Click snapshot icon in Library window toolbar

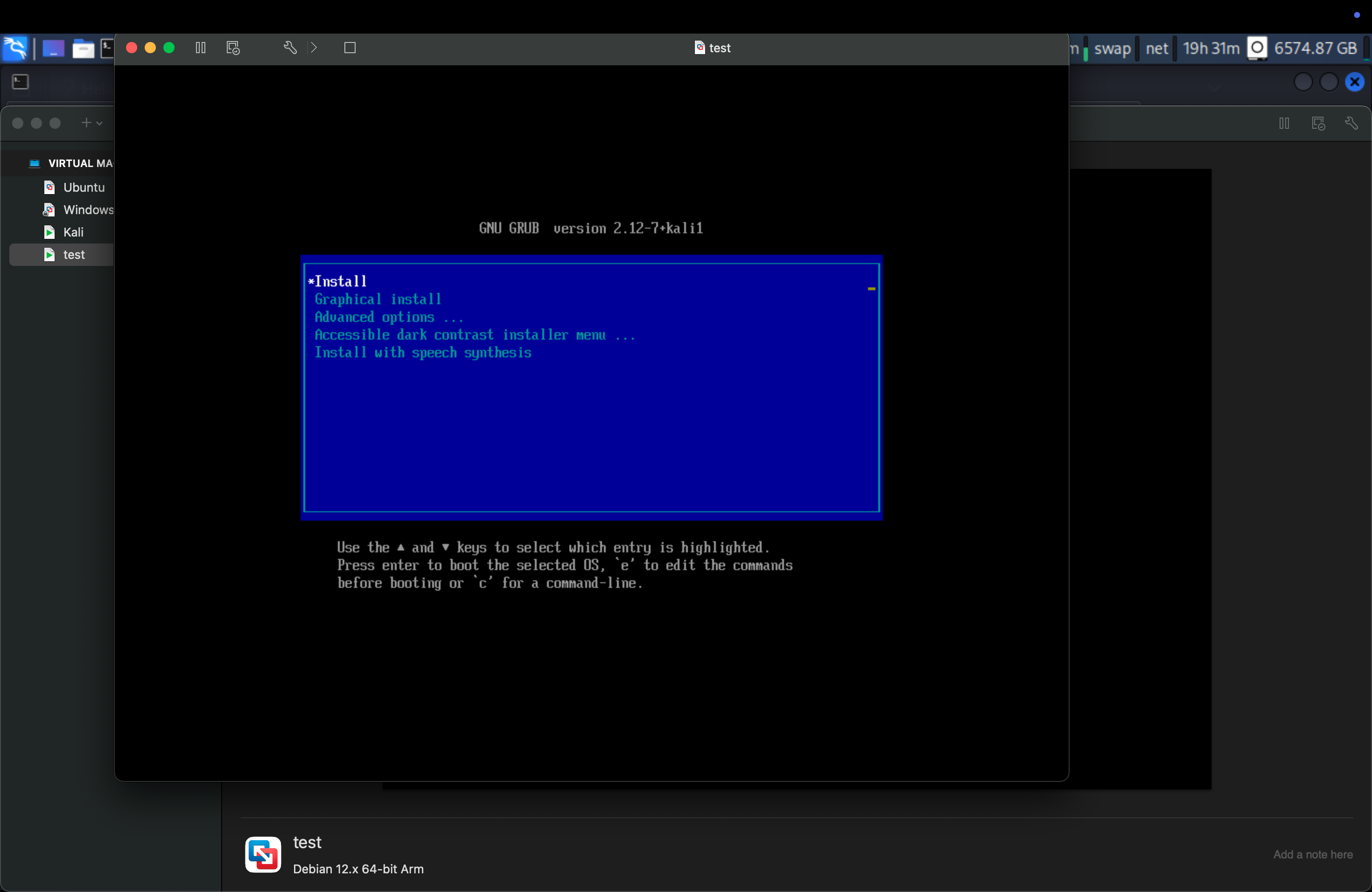click(x=1318, y=123)
